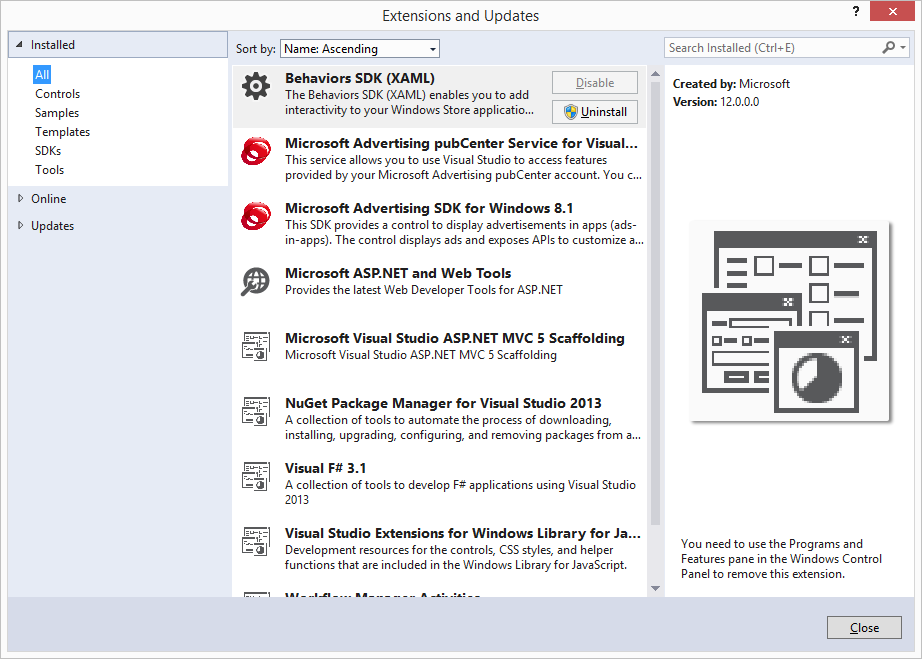Screen dimensions: 922x659
Task: Click the Microsoft Advertising pubCenter extension icon
Action: (256, 151)
